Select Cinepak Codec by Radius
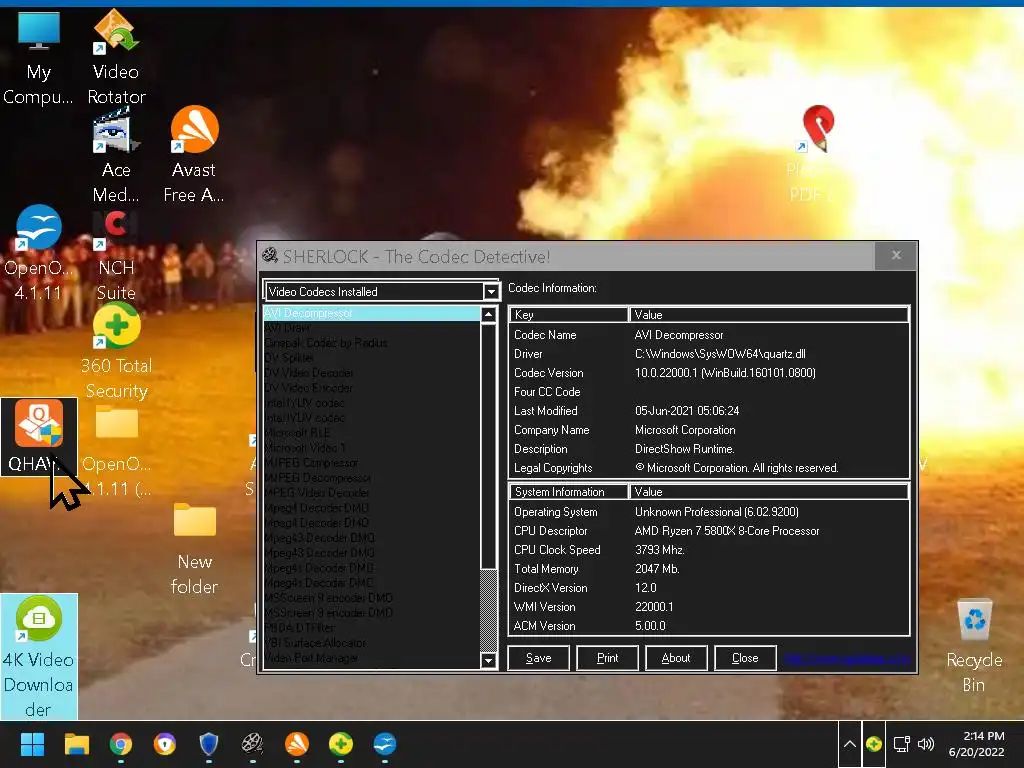 [371, 343]
